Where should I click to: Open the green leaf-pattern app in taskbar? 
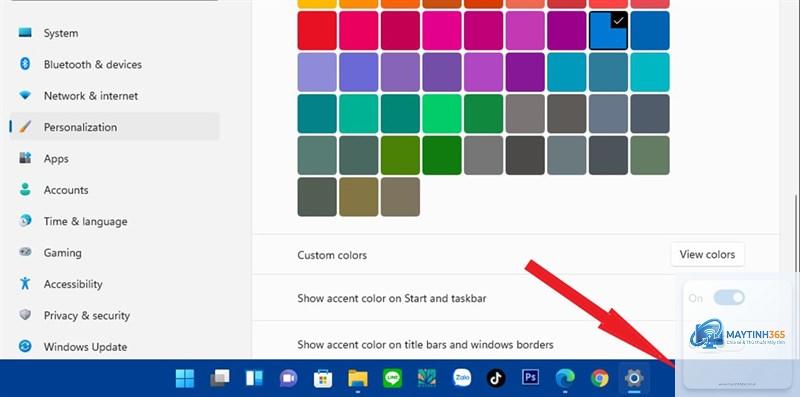click(427, 378)
